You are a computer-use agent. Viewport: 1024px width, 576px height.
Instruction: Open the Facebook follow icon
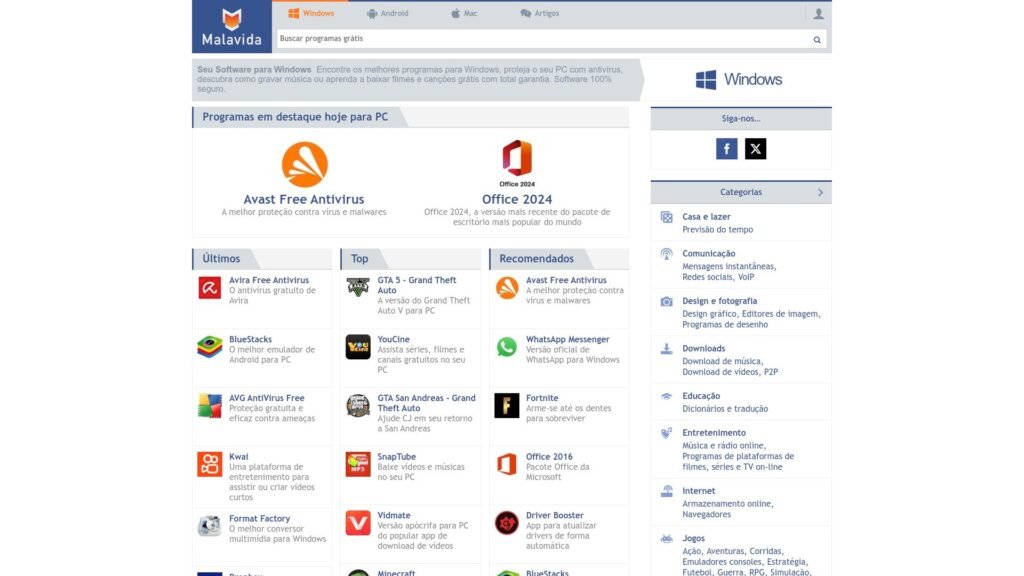point(726,149)
